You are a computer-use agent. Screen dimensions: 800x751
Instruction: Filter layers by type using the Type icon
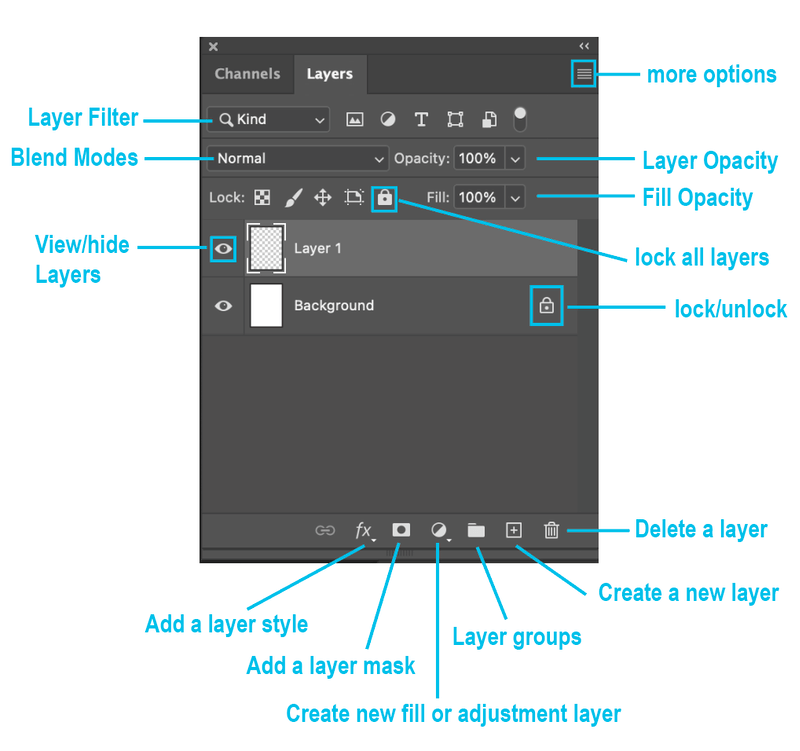(x=421, y=119)
